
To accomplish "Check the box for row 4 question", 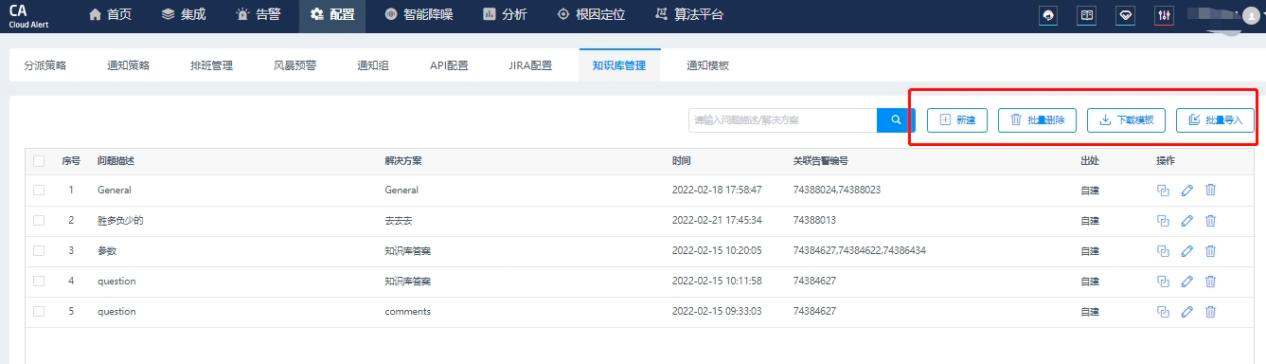I will pyautogui.click(x=39, y=281).
